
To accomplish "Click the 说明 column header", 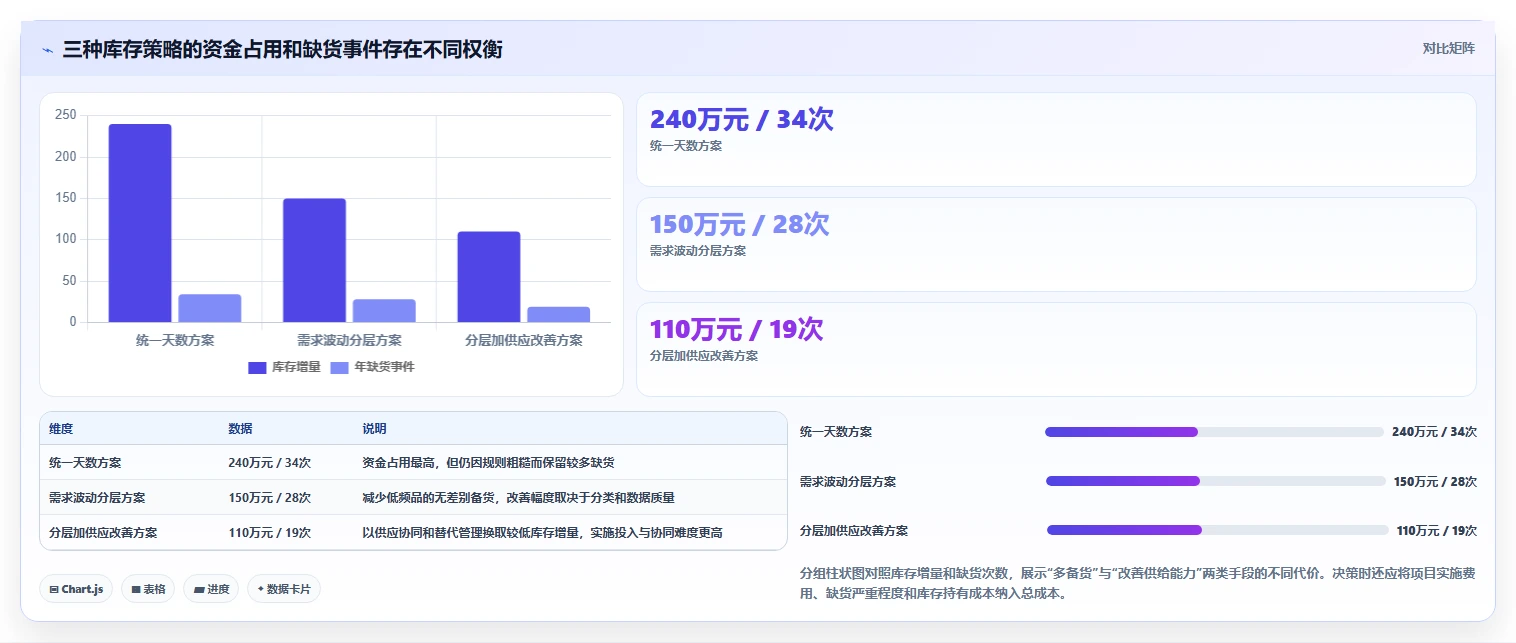I will point(374,428).
